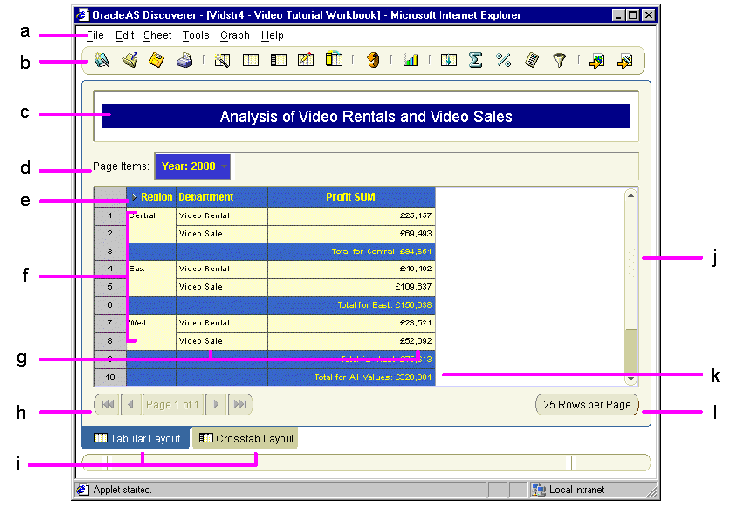Select row number 5 header
Image resolution: width=733 pixels, height=505 pixels.
coord(110,287)
